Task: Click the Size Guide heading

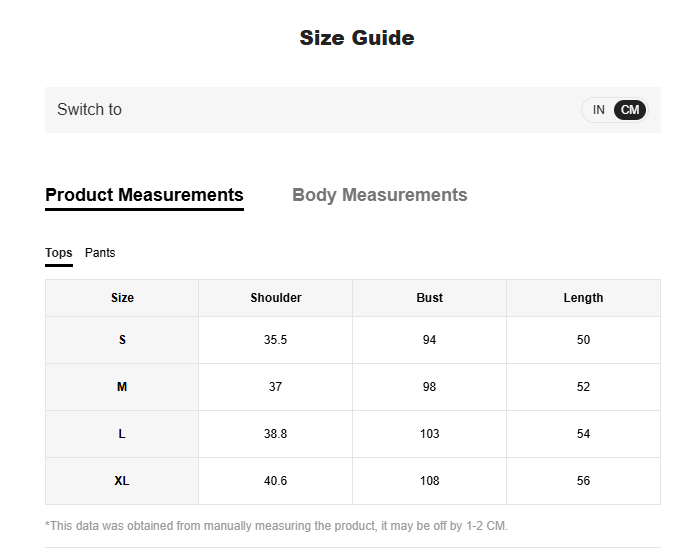Action: coord(357,38)
